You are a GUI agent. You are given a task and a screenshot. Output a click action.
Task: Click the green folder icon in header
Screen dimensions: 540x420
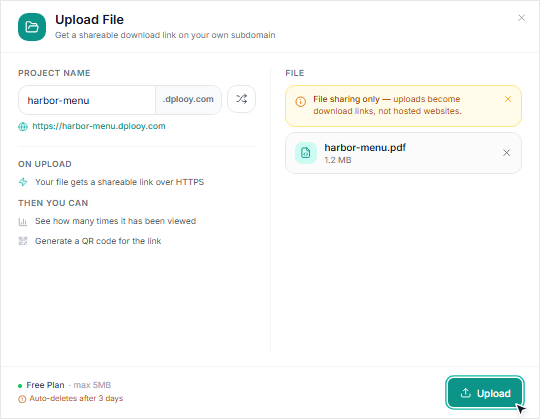point(32,27)
